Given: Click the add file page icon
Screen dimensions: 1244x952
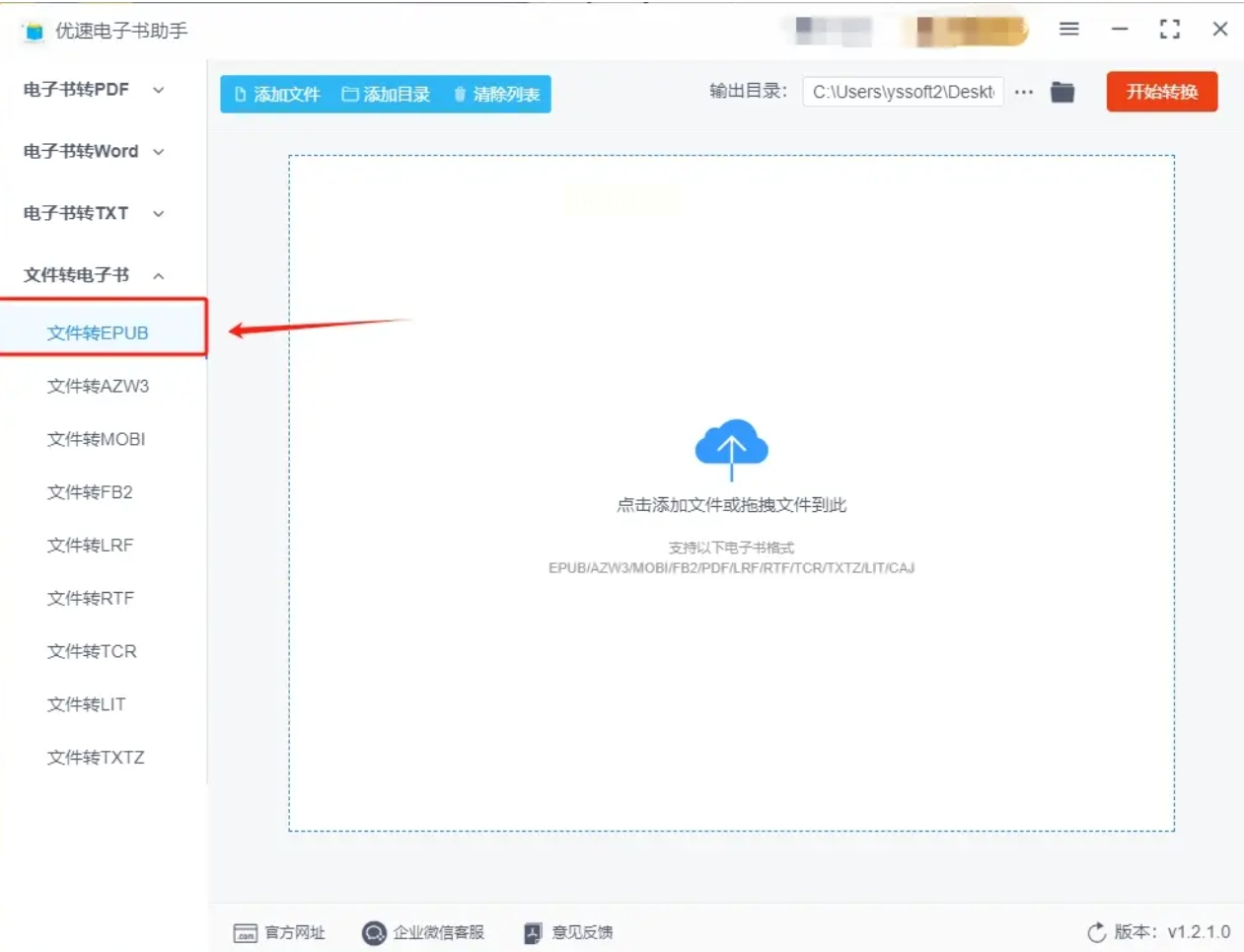Looking at the screenshot, I should coord(240,95).
